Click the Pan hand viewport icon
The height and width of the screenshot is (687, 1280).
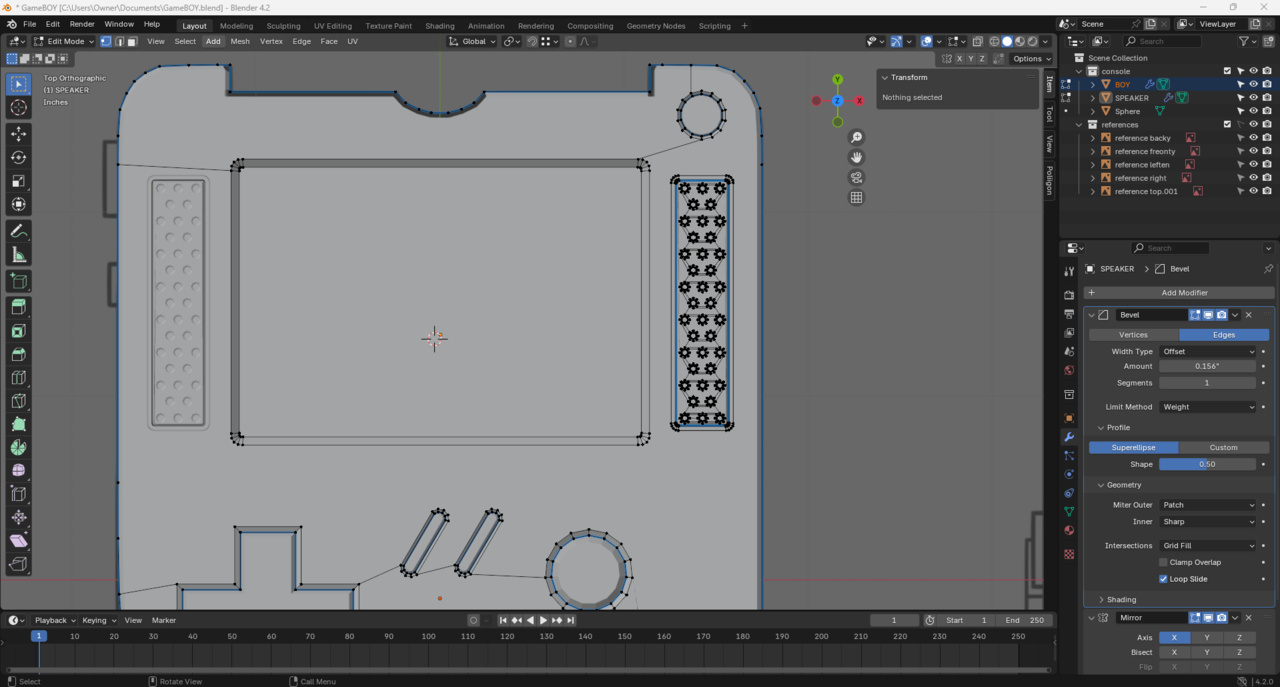[856, 158]
